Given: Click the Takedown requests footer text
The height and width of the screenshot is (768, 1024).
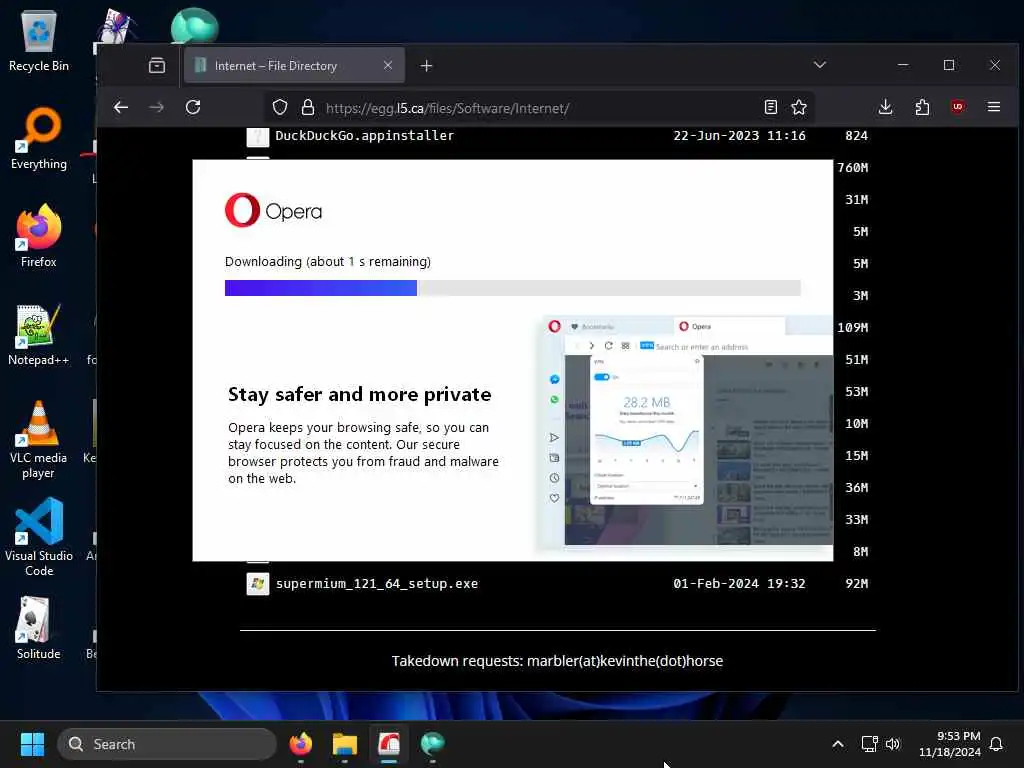Looking at the screenshot, I should tap(557, 661).
